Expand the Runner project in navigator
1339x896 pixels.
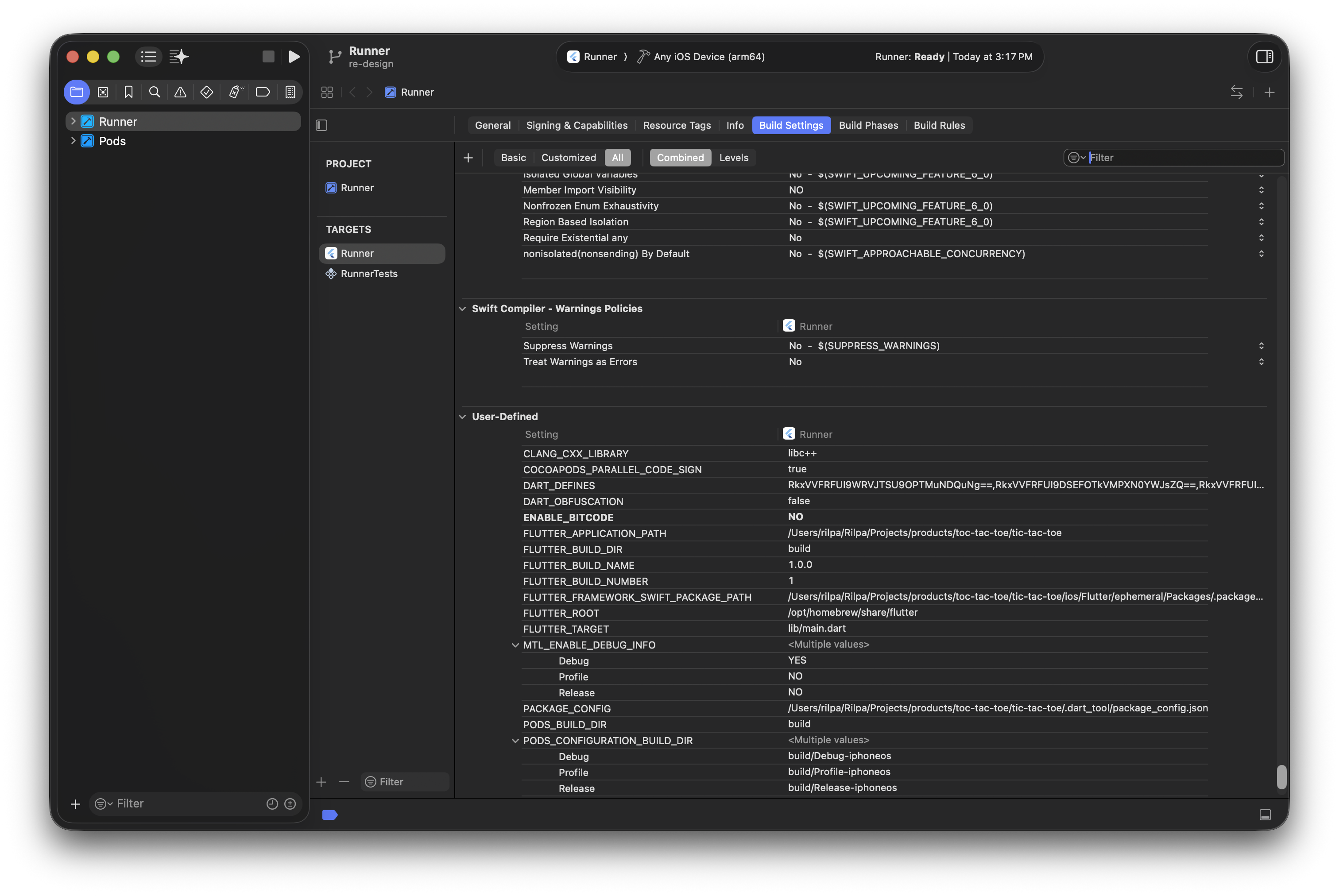[x=73, y=121]
